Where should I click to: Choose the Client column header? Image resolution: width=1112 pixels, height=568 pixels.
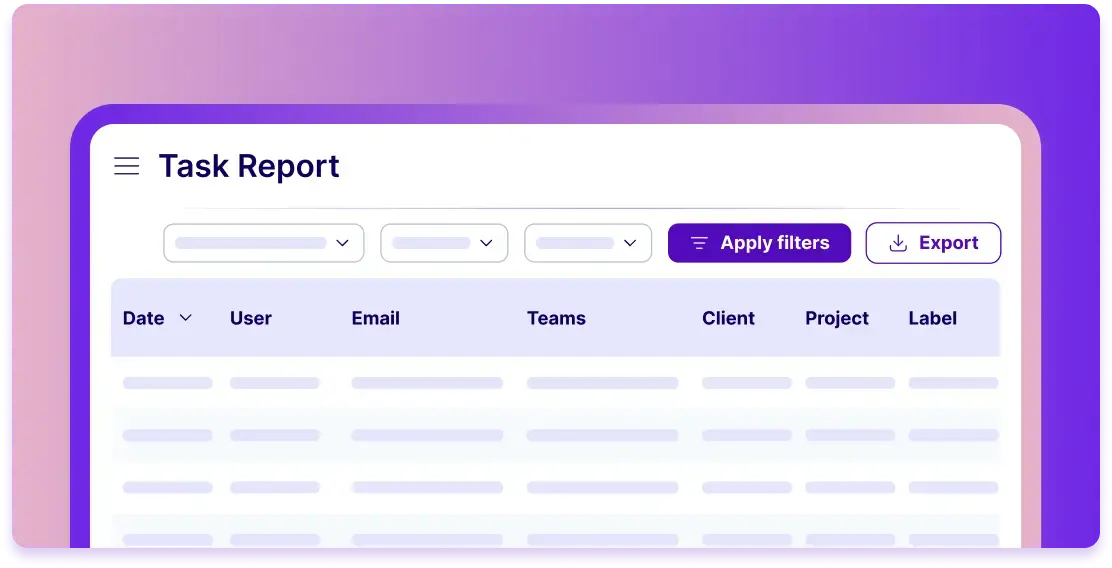728,318
